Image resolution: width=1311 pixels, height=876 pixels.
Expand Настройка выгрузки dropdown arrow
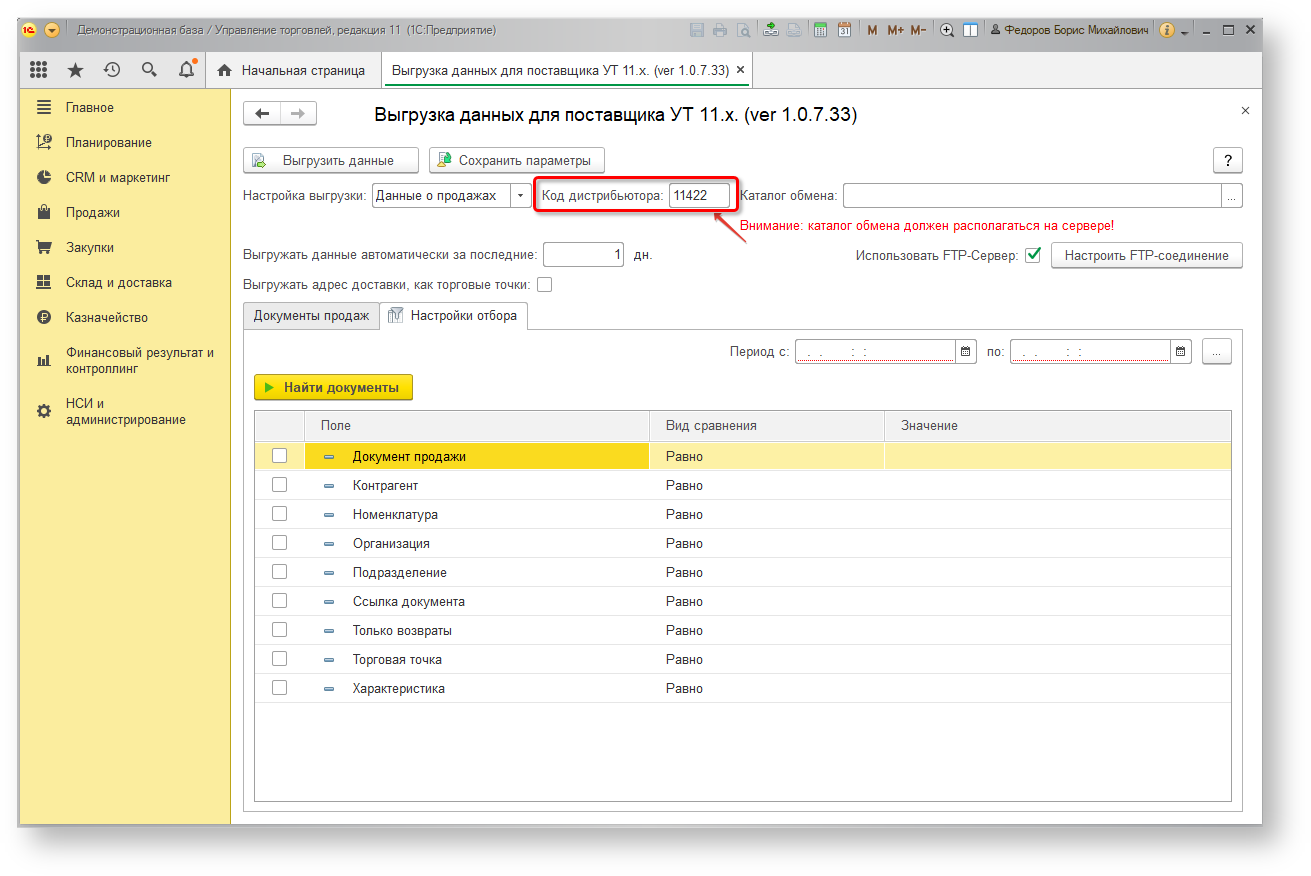point(520,196)
